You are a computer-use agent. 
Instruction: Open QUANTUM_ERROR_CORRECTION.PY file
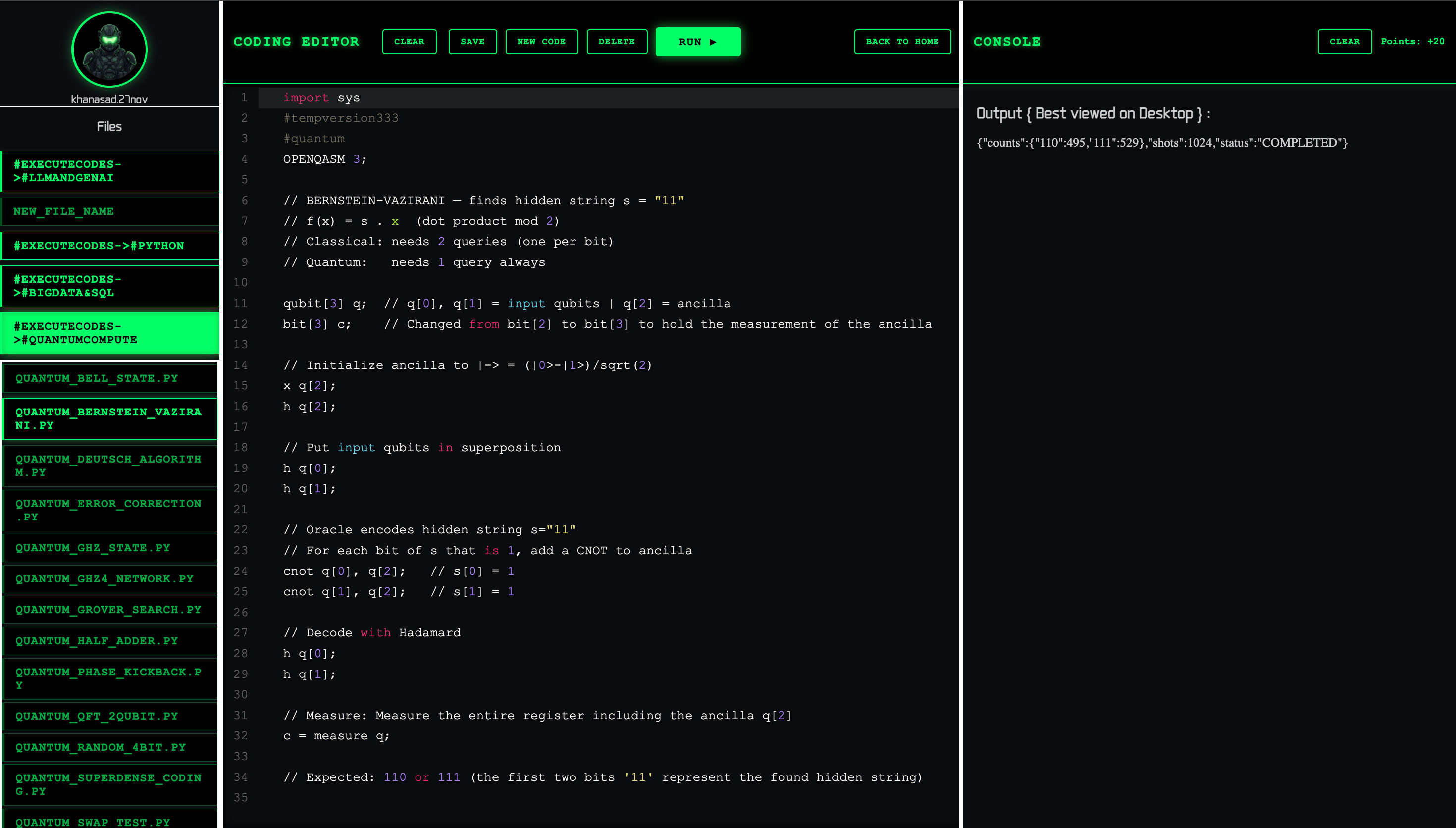tap(110, 510)
